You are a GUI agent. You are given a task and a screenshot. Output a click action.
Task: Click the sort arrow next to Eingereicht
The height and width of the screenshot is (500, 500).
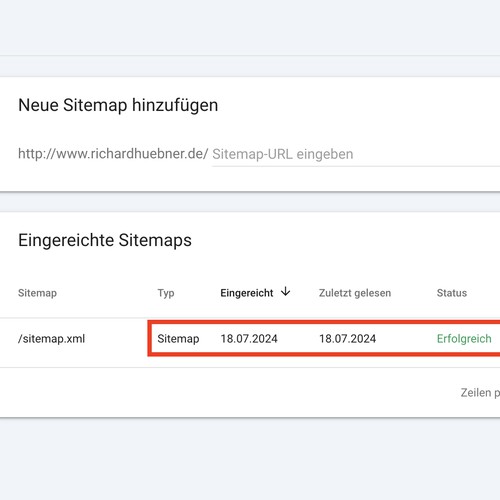pos(285,292)
